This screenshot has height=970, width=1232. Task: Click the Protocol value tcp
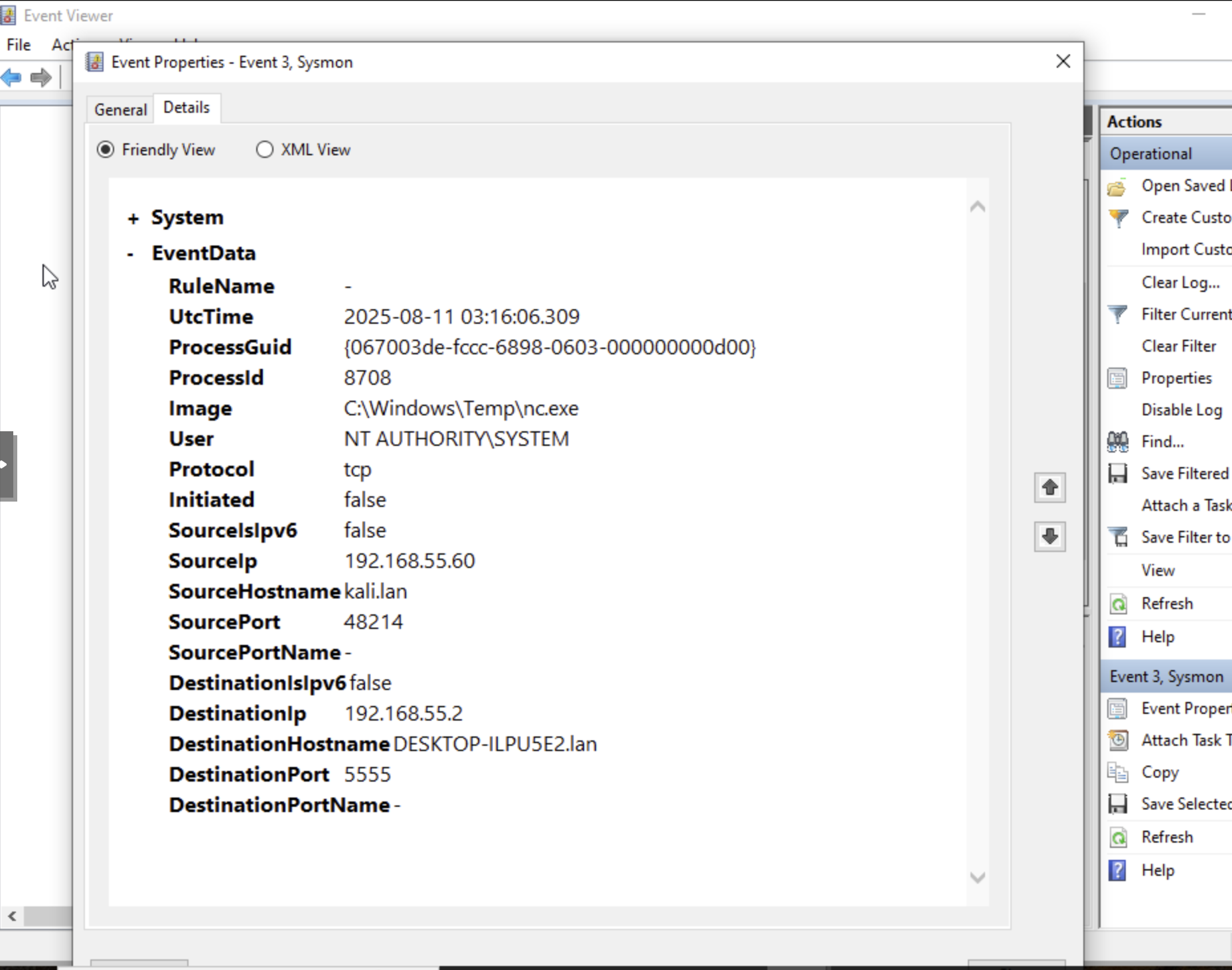coord(357,470)
